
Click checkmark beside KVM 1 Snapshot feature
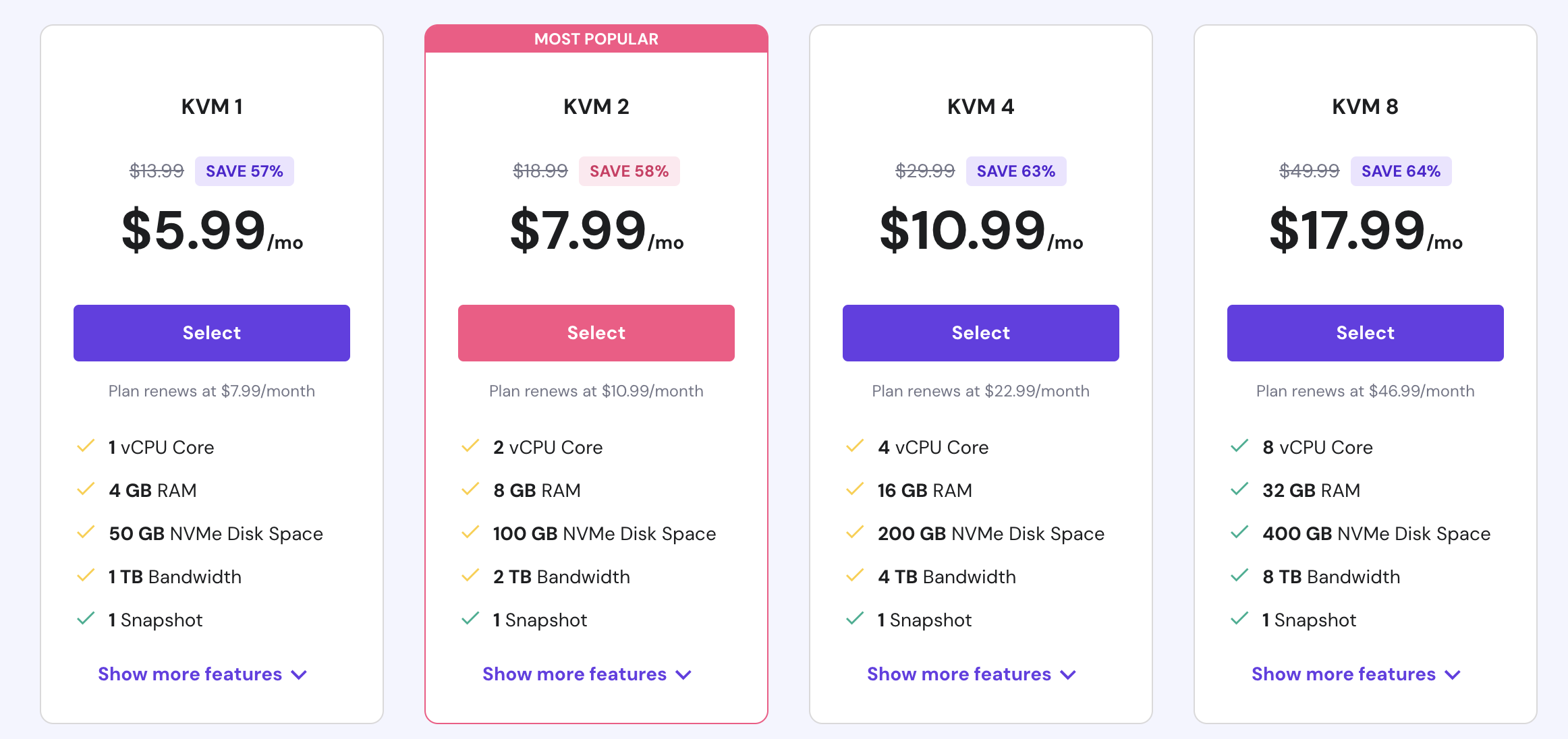pyautogui.click(x=86, y=619)
